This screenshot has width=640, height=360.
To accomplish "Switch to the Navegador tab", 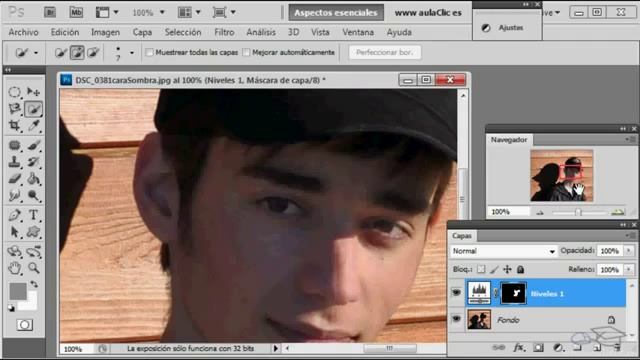I will [509, 140].
